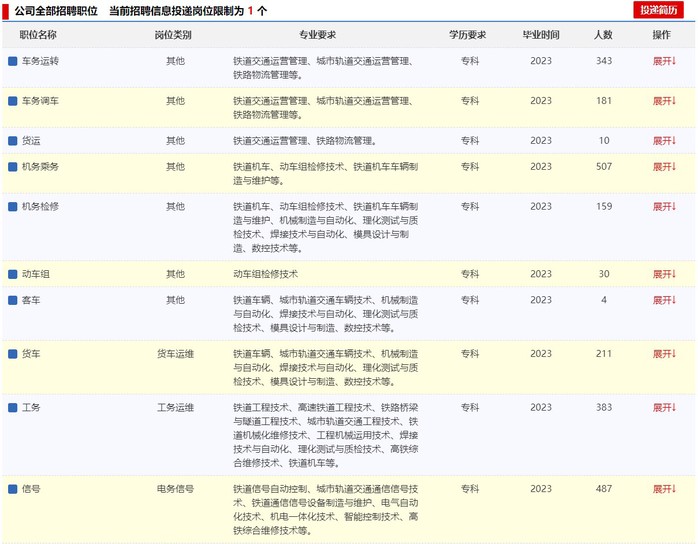The image size is (698, 544).
Task: Tick the 机务检修 checkbox
Action: 13,207
